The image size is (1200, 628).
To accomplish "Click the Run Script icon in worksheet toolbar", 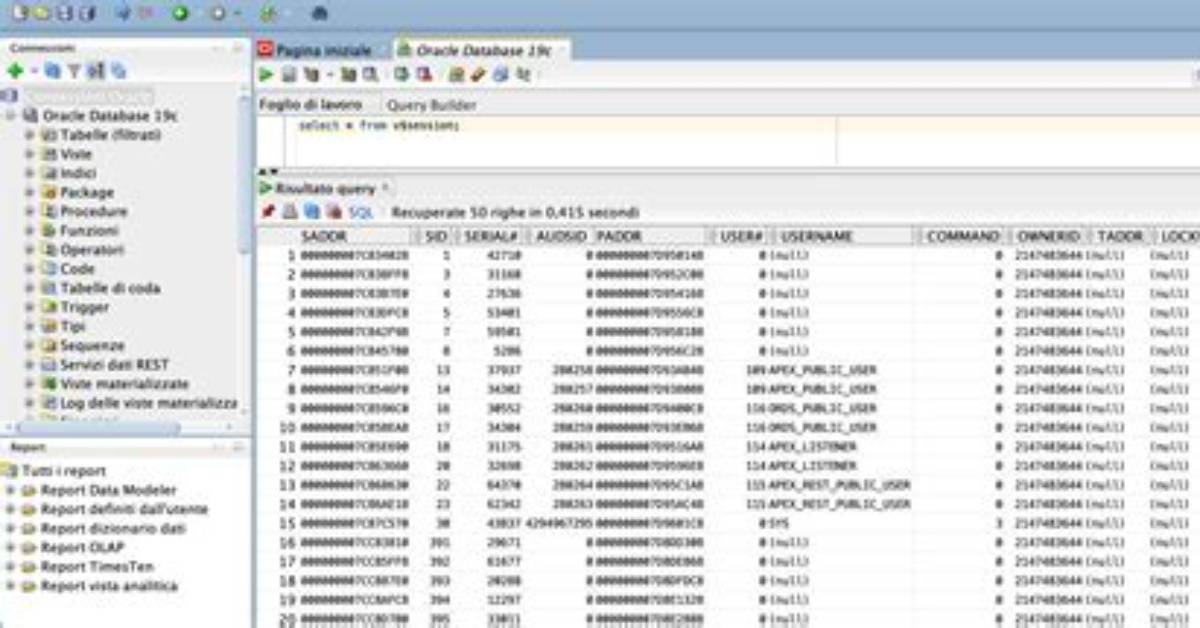I will (x=288, y=75).
